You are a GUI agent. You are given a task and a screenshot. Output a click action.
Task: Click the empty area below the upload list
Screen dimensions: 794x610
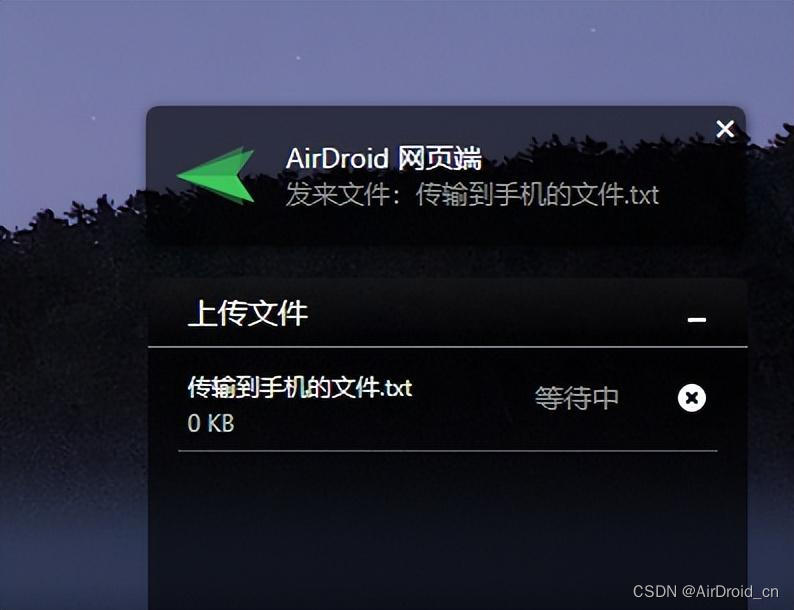pyautogui.click(x=448, y=526)
